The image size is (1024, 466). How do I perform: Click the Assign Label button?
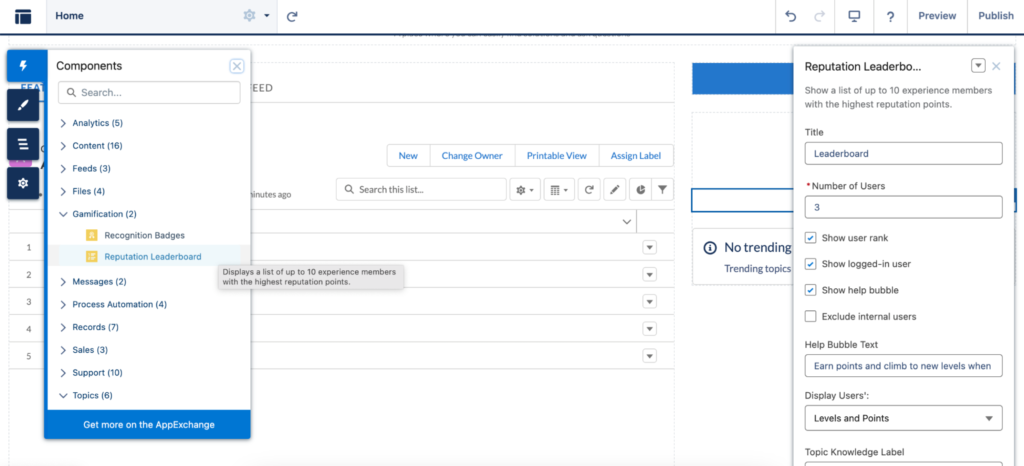pos(636,155)
